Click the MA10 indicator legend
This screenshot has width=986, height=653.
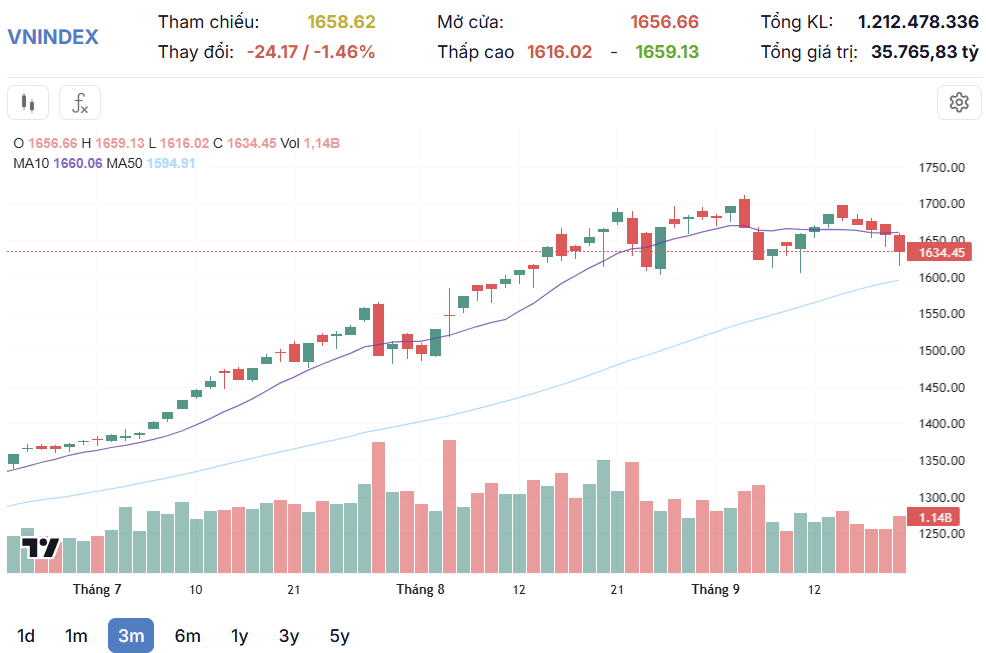coord(57,164)
